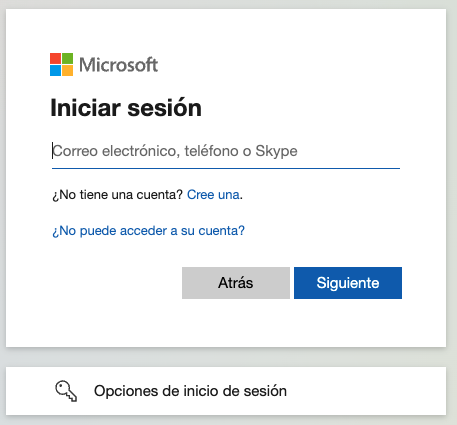This screenshot has height=425, width=457.
Task: Click the word 'Skype' in the field placeholder
Action: [276, 151]
